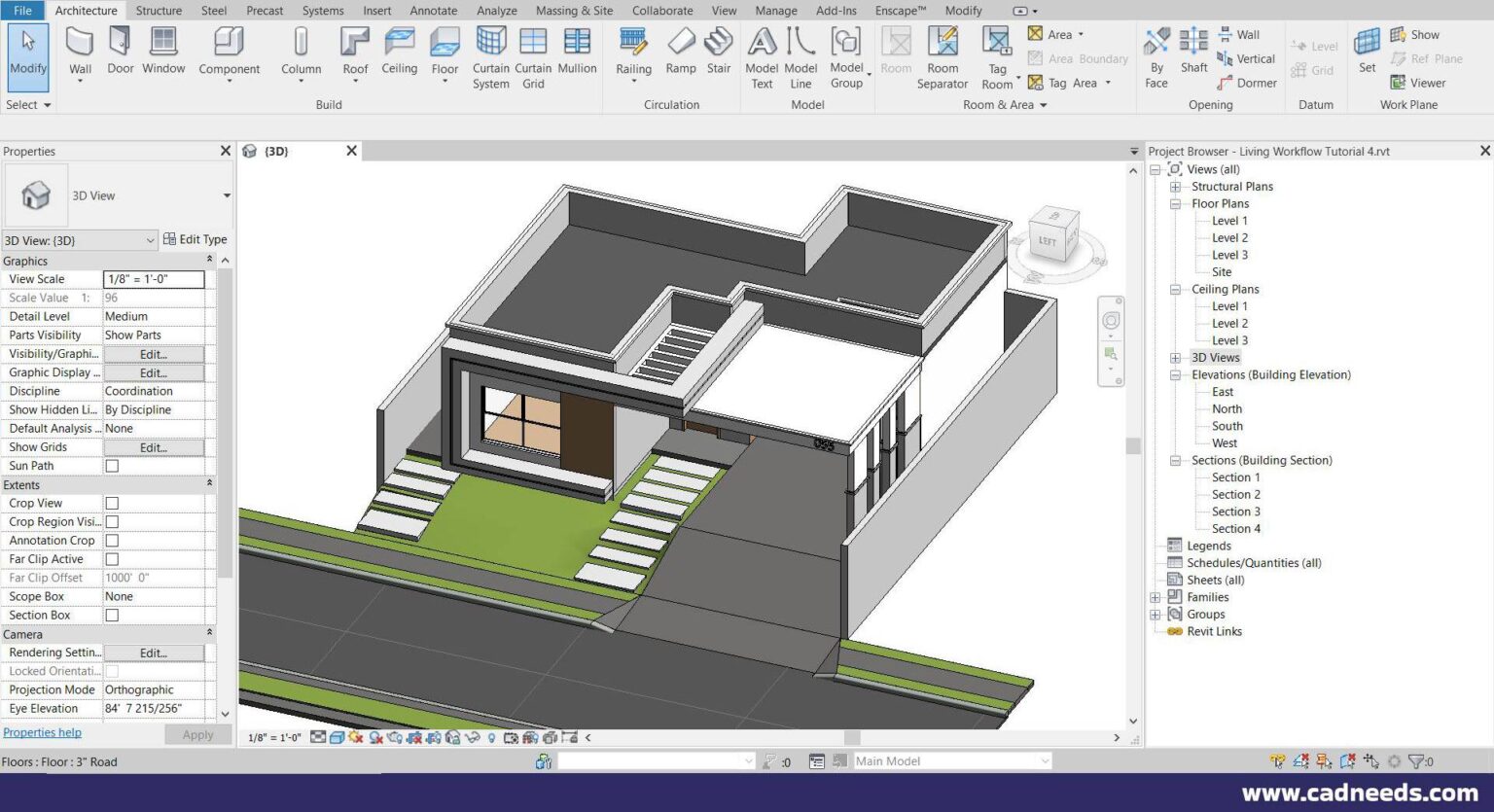Select the By Face opening tool
Viewport: 1494px width, 812px height.
click(1156, 57)
